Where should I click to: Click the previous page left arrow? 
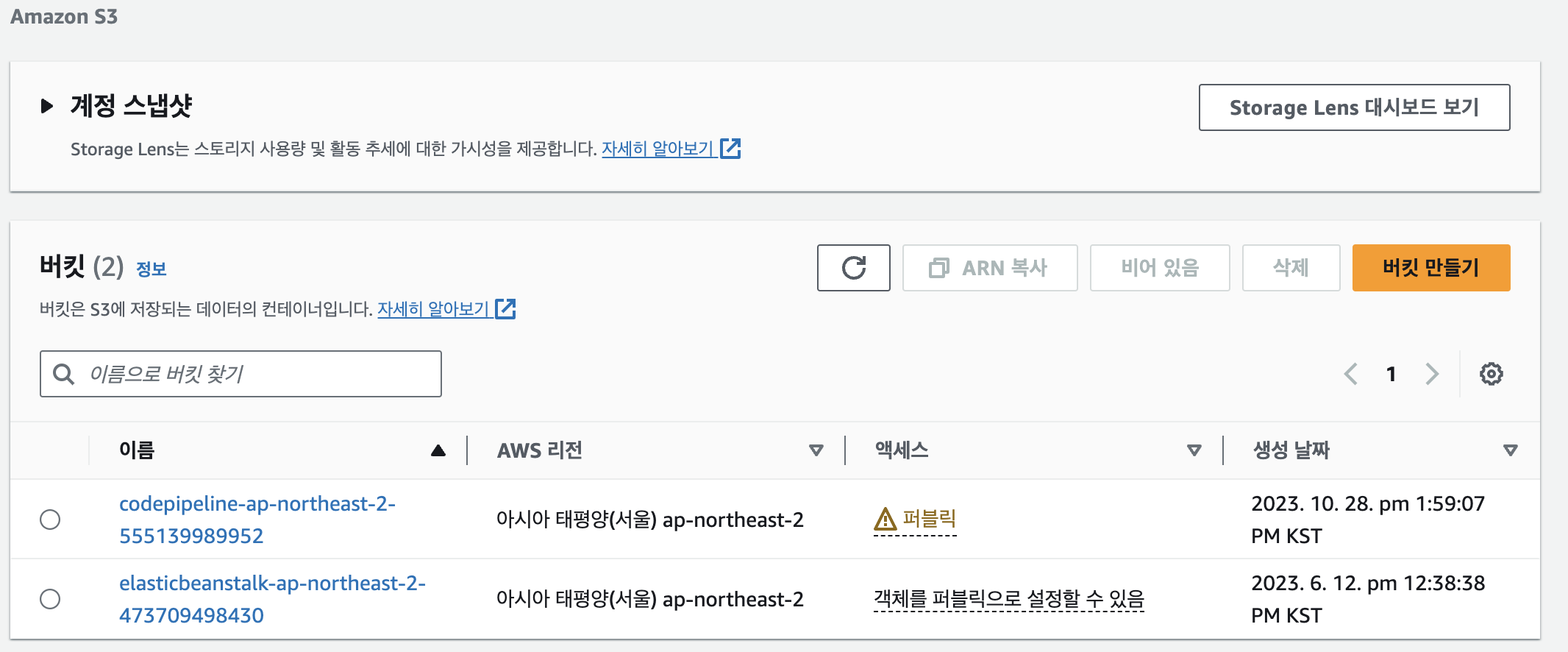(x=1350, y=374)
